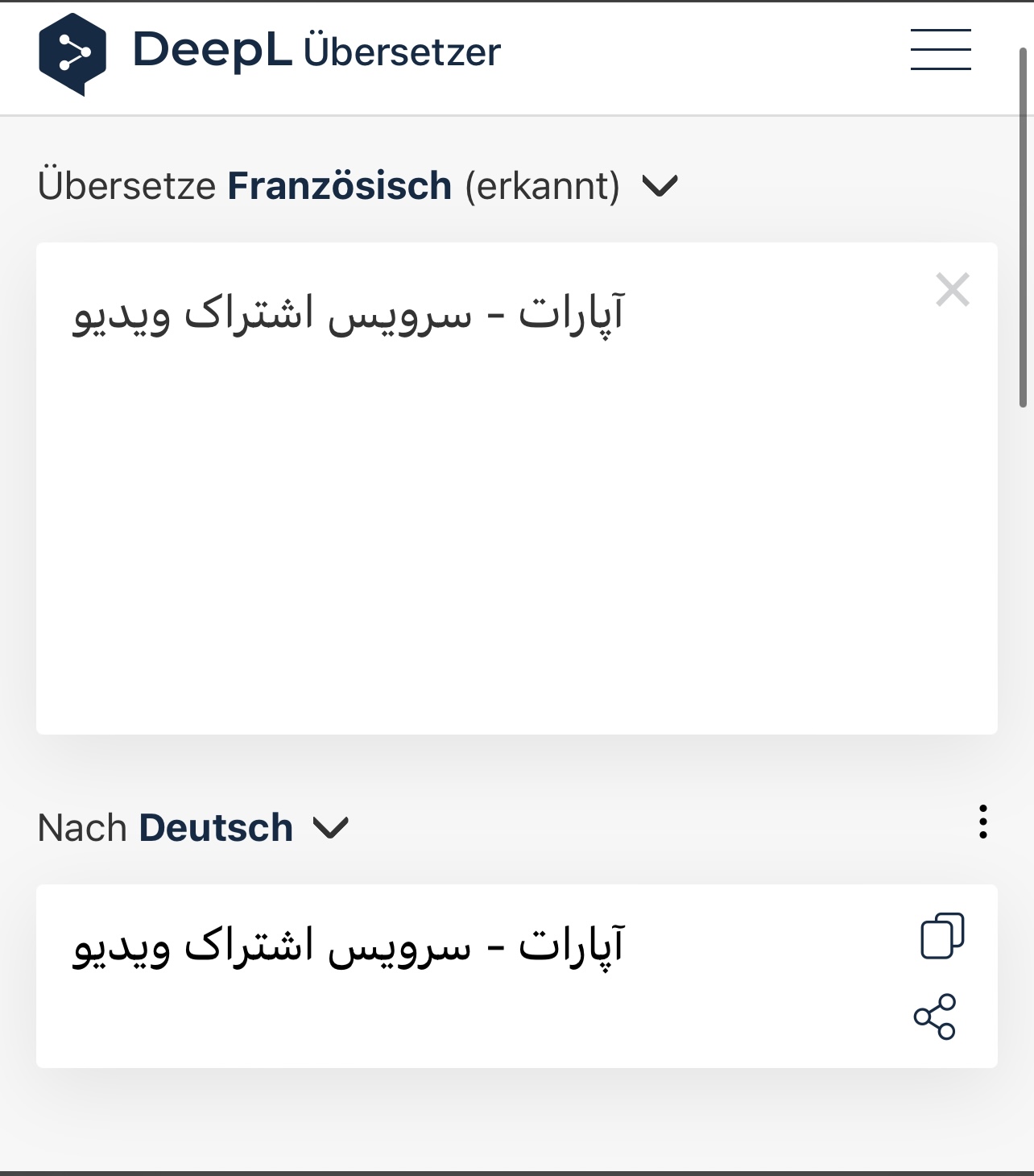This screenshot has height=1176, width=1034.
Task: Click the DeepL Übersetzer title text
Action: click(316, 51)
